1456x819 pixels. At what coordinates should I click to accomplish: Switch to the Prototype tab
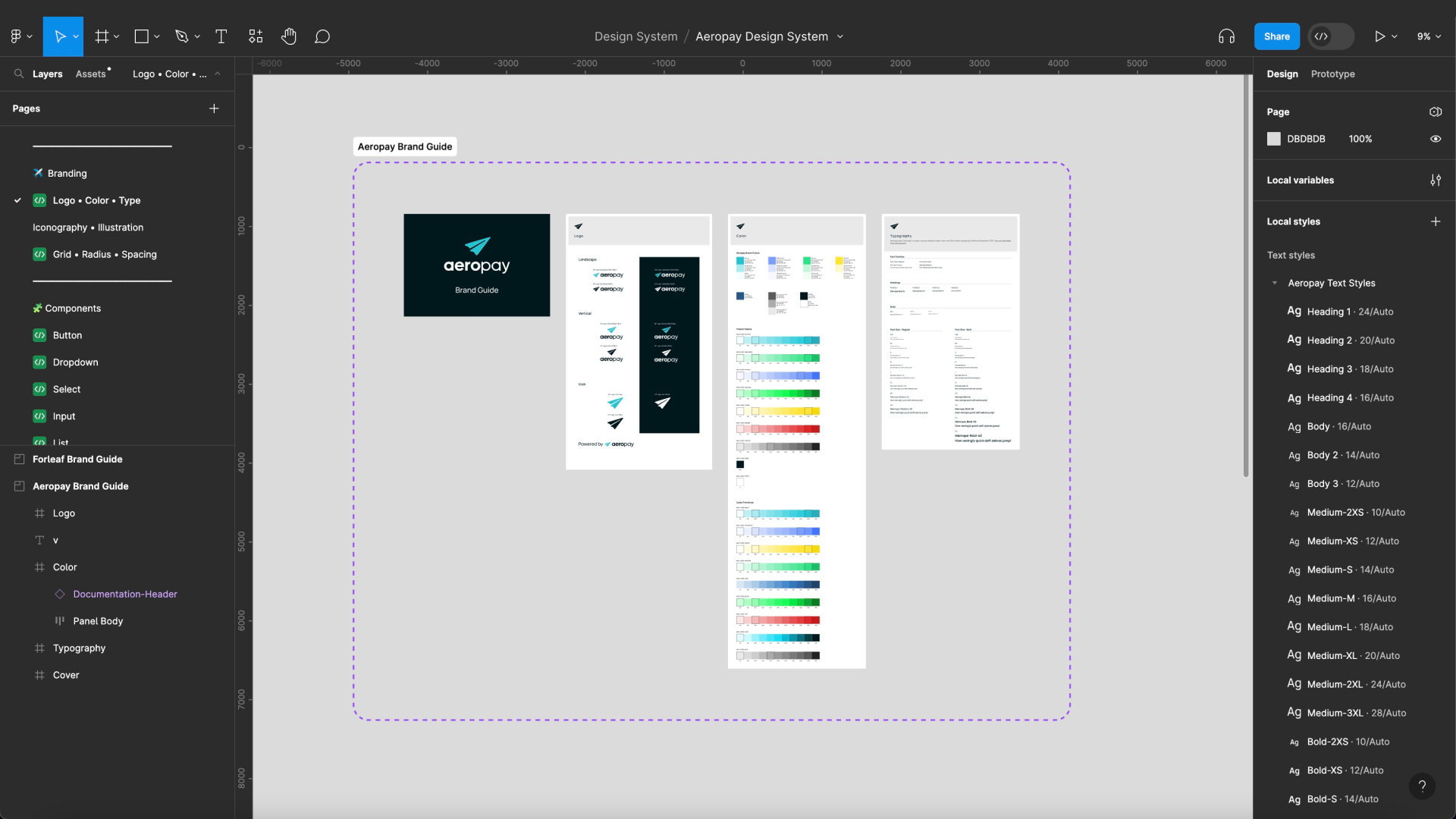coord(1332,74)
